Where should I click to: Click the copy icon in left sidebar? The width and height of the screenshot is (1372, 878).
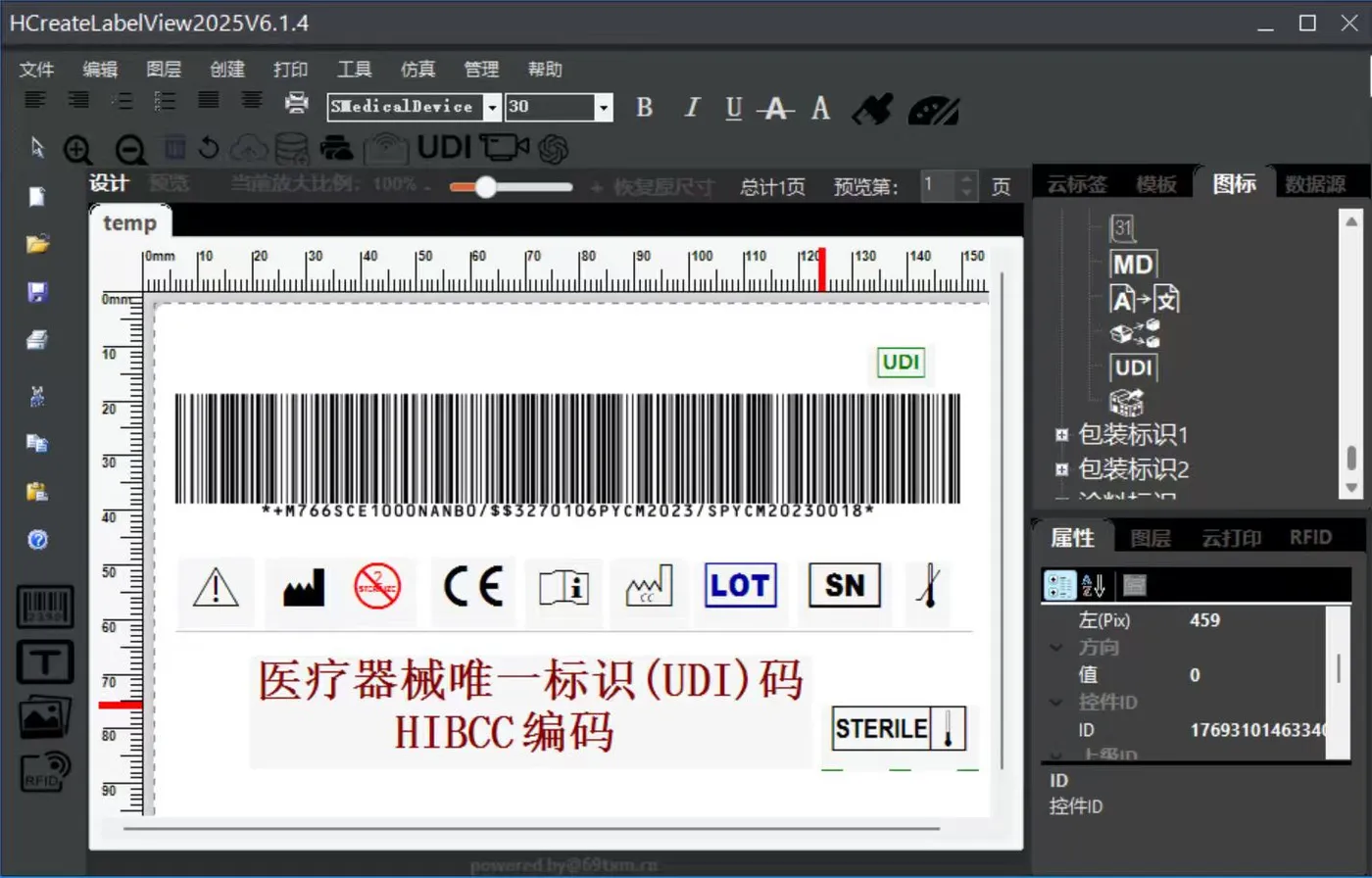(x=37, y=443)
